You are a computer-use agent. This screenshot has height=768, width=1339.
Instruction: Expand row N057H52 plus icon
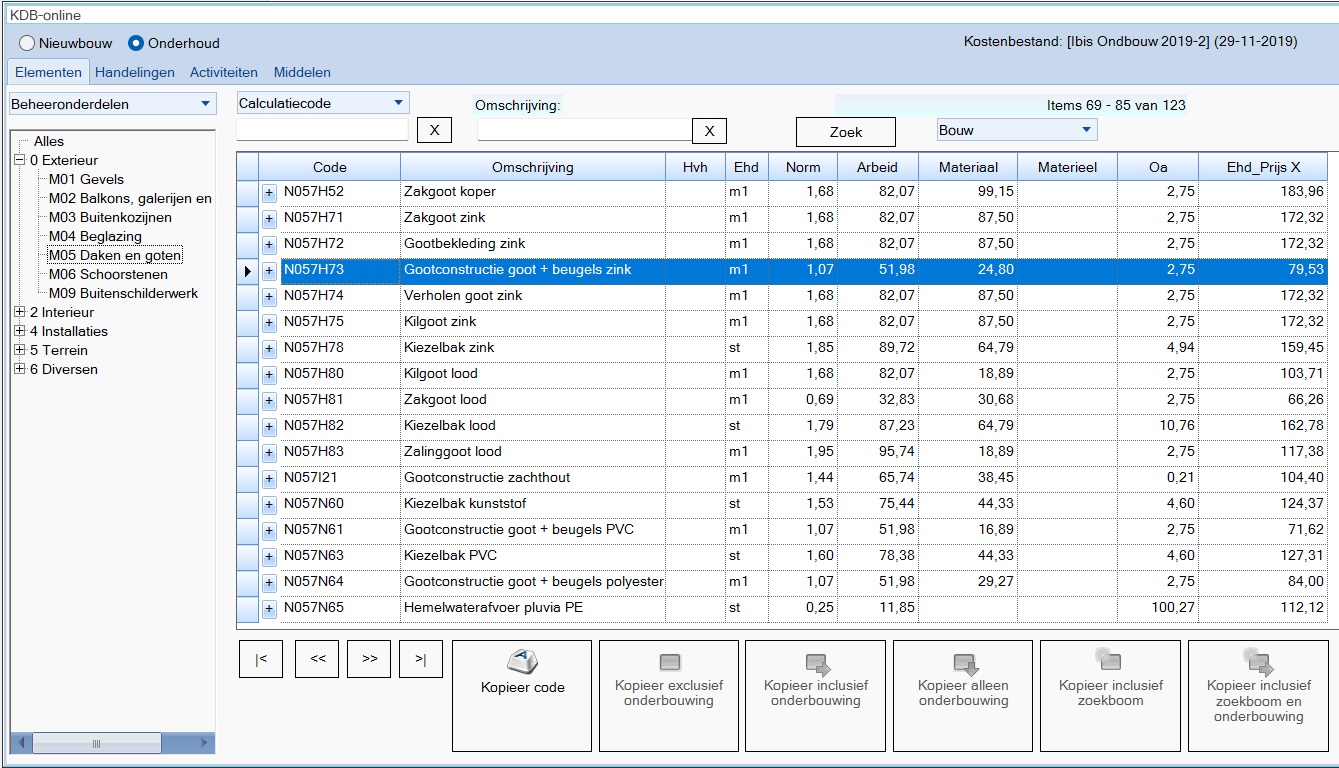click(x=269, y=192)
